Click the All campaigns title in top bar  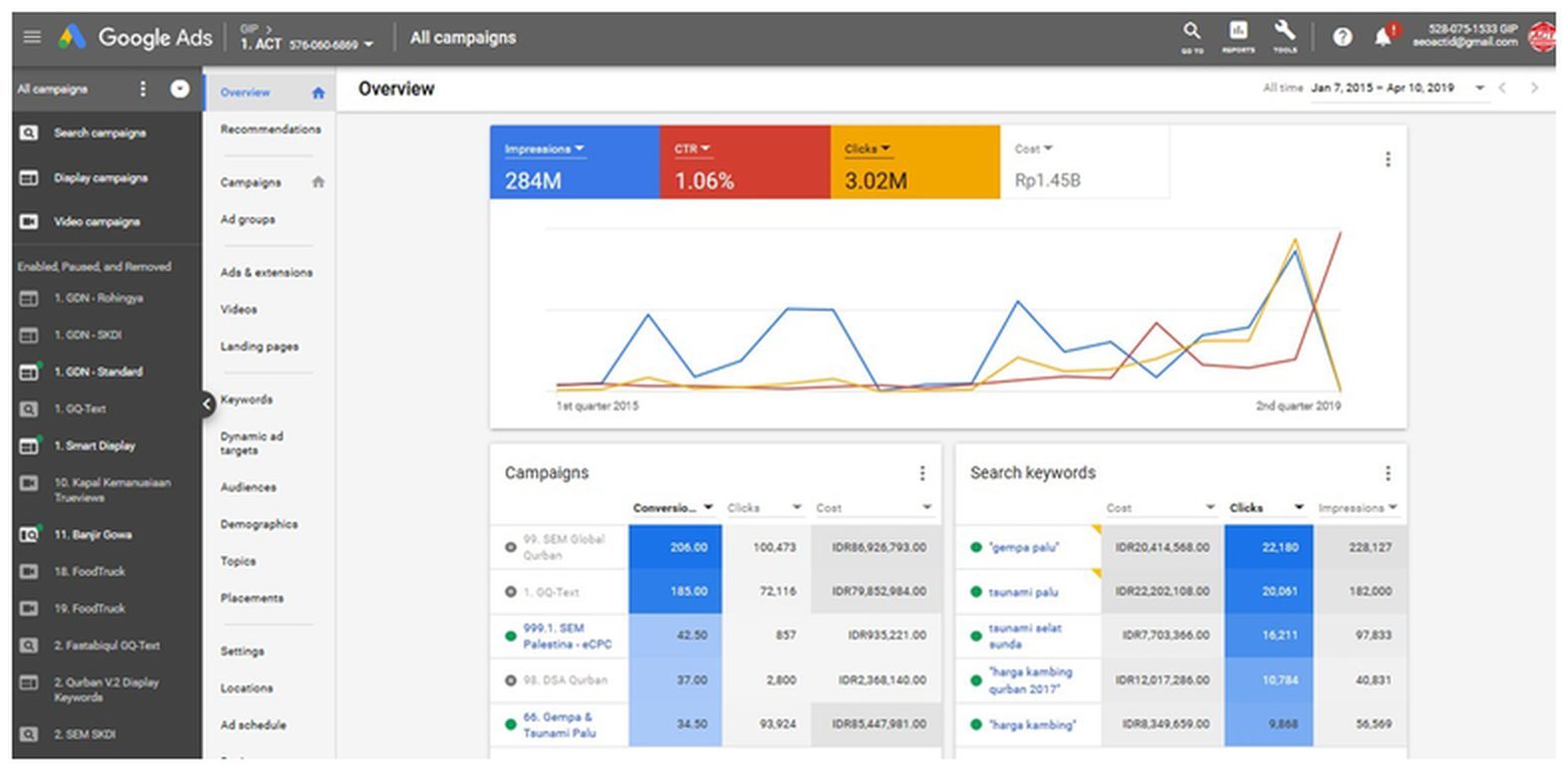[x=463, y=38]
